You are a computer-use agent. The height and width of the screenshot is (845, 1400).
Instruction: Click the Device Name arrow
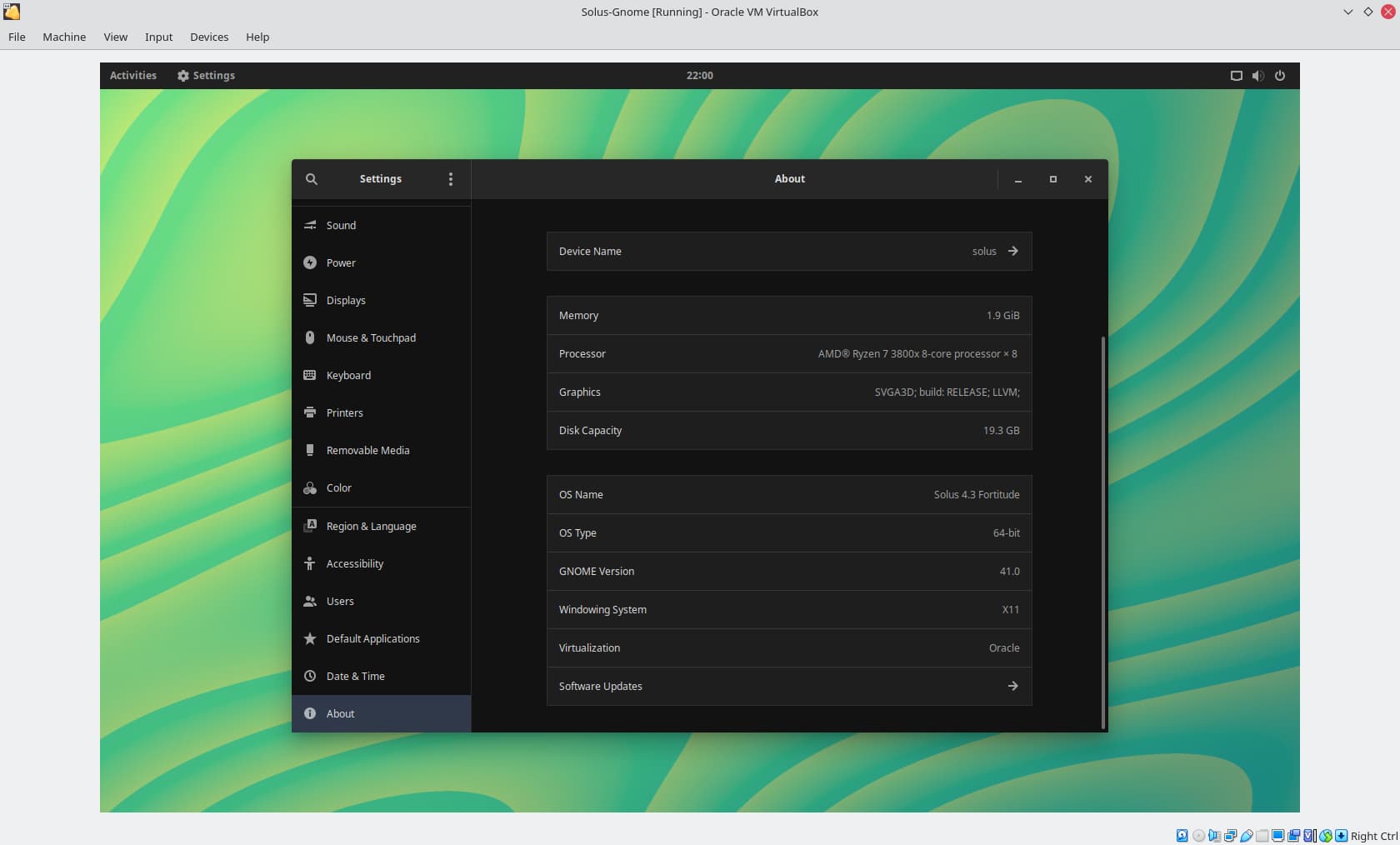(x=1013, y=251)
